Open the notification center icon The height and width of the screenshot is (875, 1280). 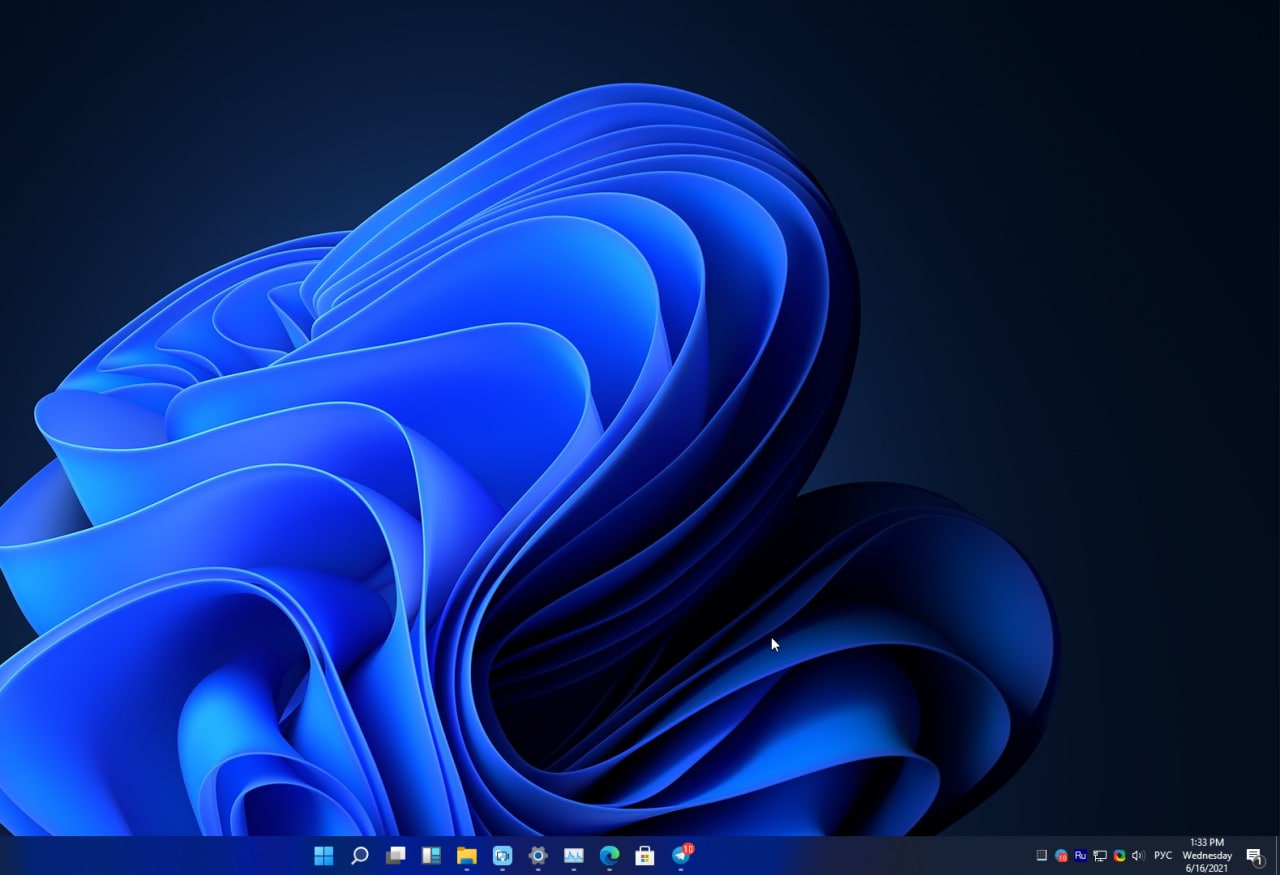click(1254, 856)
